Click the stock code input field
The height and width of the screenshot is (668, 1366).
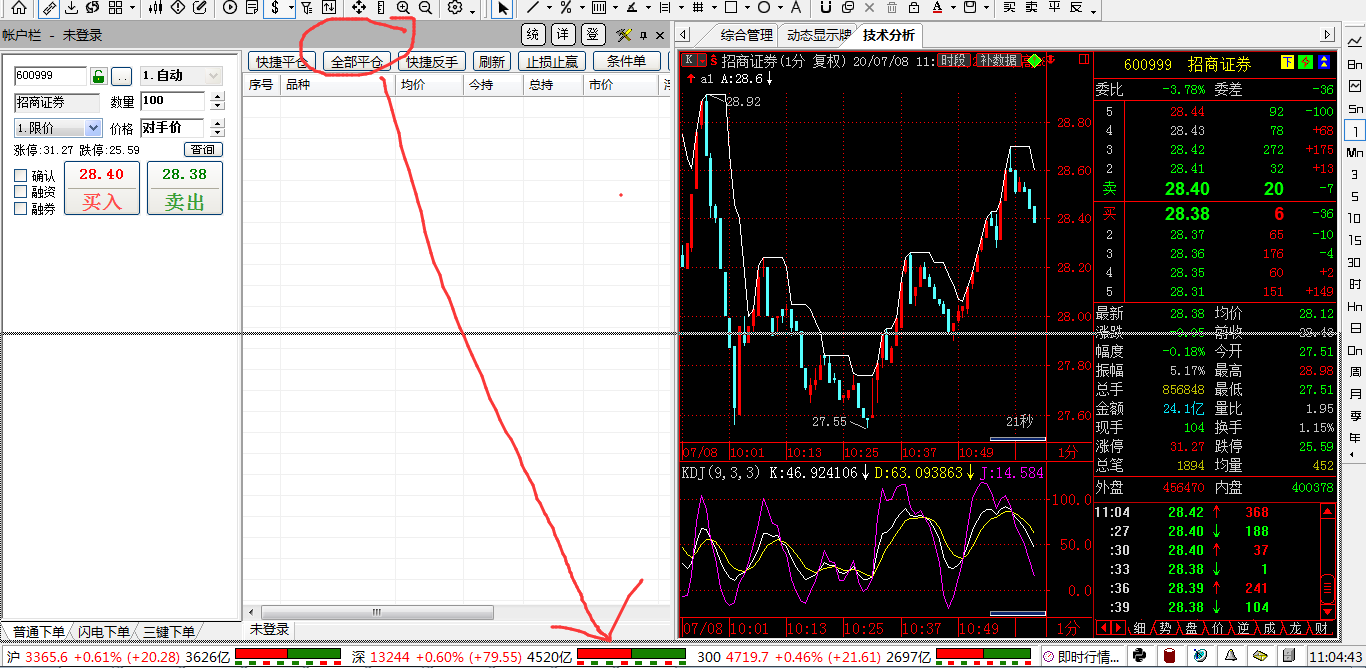(x=51, y=76)
